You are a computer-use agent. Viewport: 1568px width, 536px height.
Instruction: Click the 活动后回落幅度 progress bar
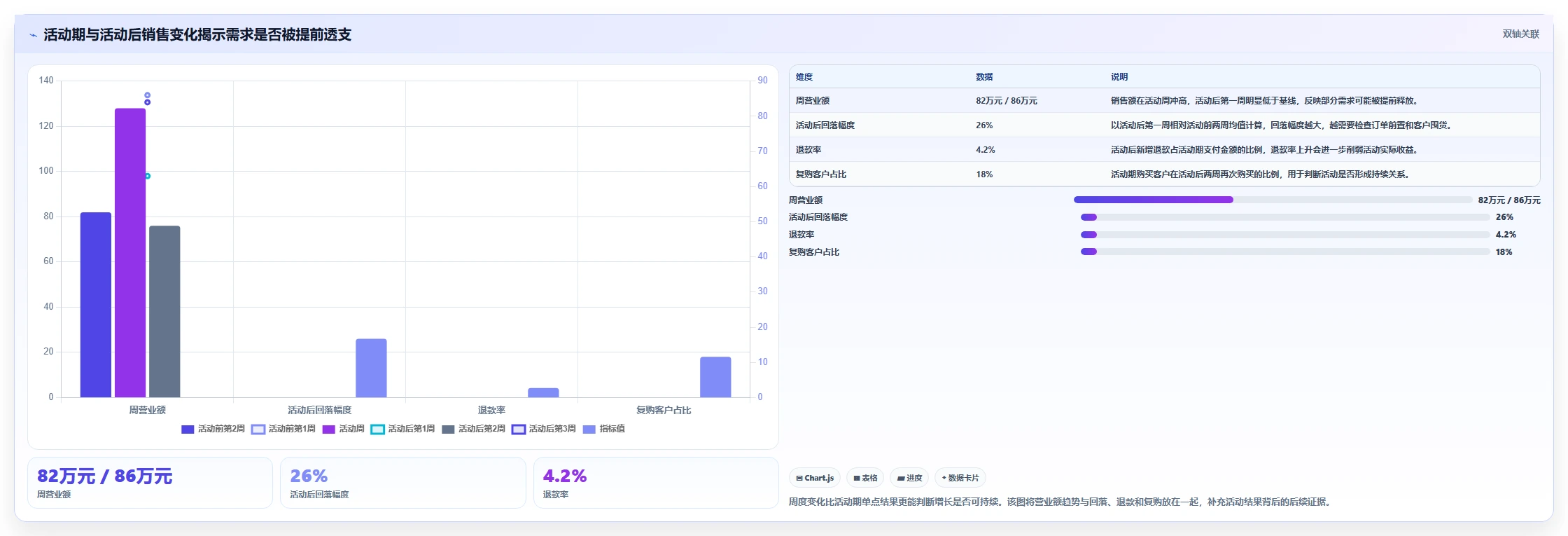tap(1285, 217)
